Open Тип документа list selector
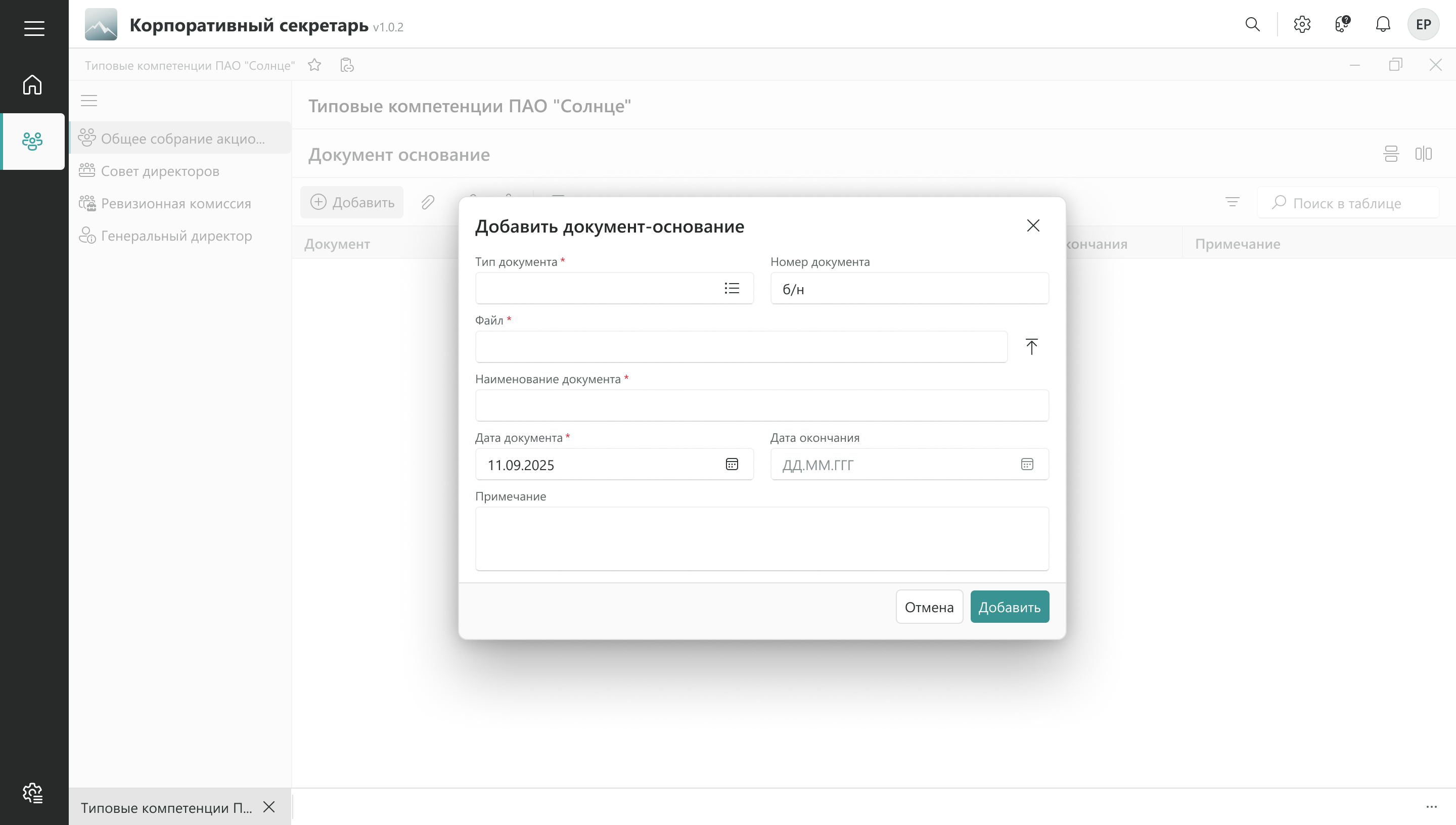The width and height of the screenshot is (1456, 825). (x=732, y=289)
